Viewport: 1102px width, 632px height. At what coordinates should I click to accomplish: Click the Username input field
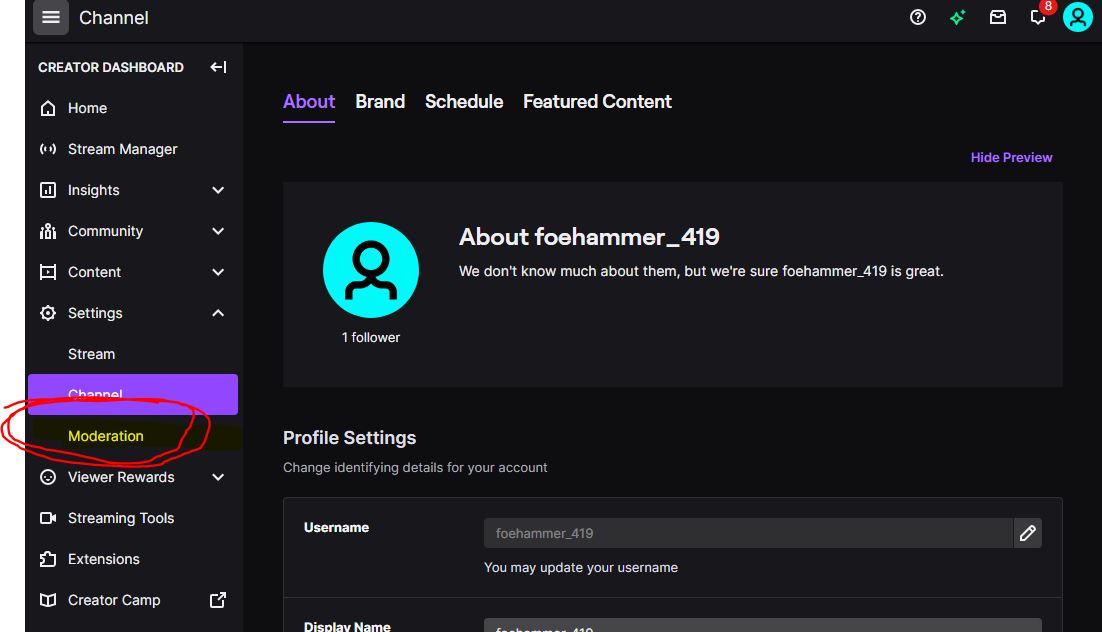coord(748,533)
